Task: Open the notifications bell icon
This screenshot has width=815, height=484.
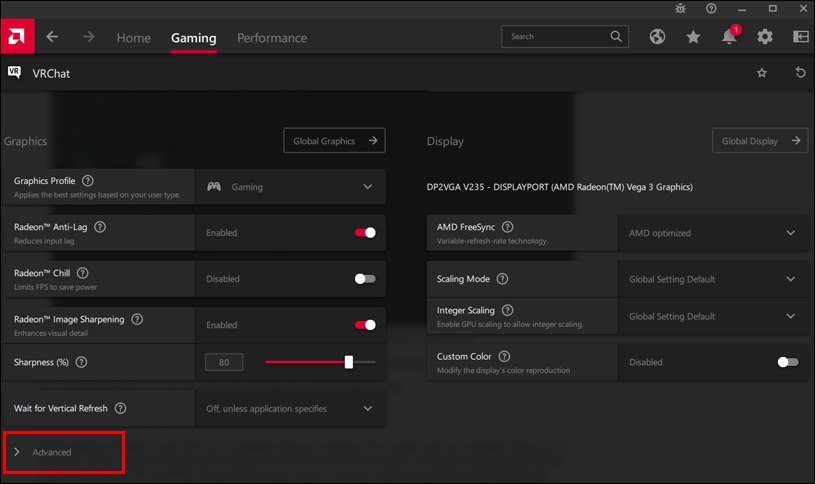Action: tap(729, 37)
